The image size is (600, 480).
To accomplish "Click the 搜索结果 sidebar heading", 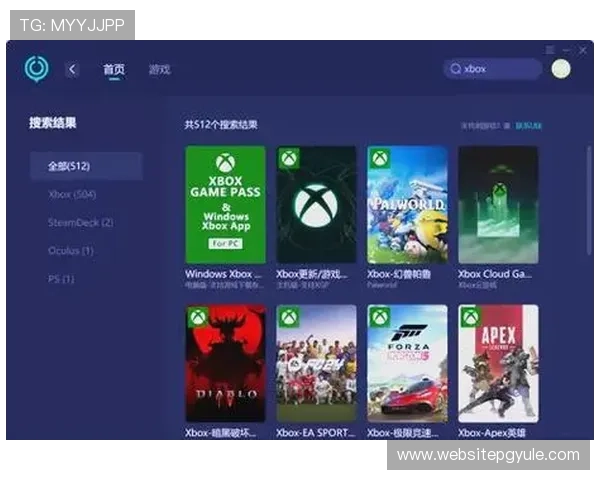I will pyautogui.click(x=53, y=123).
